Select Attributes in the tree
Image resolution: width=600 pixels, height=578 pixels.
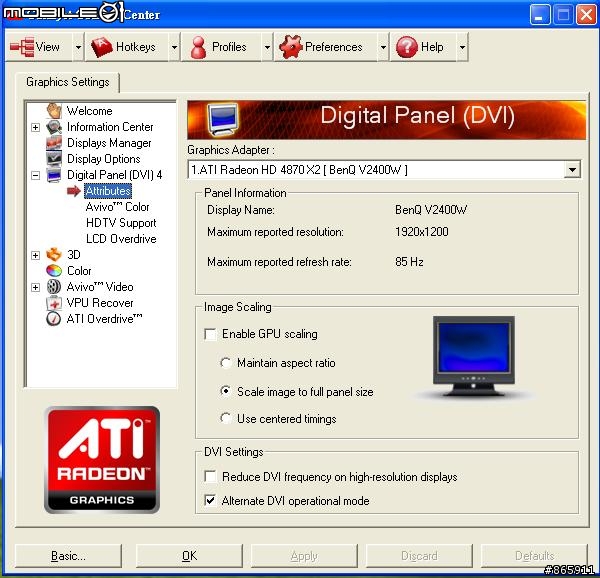point(108,191)
